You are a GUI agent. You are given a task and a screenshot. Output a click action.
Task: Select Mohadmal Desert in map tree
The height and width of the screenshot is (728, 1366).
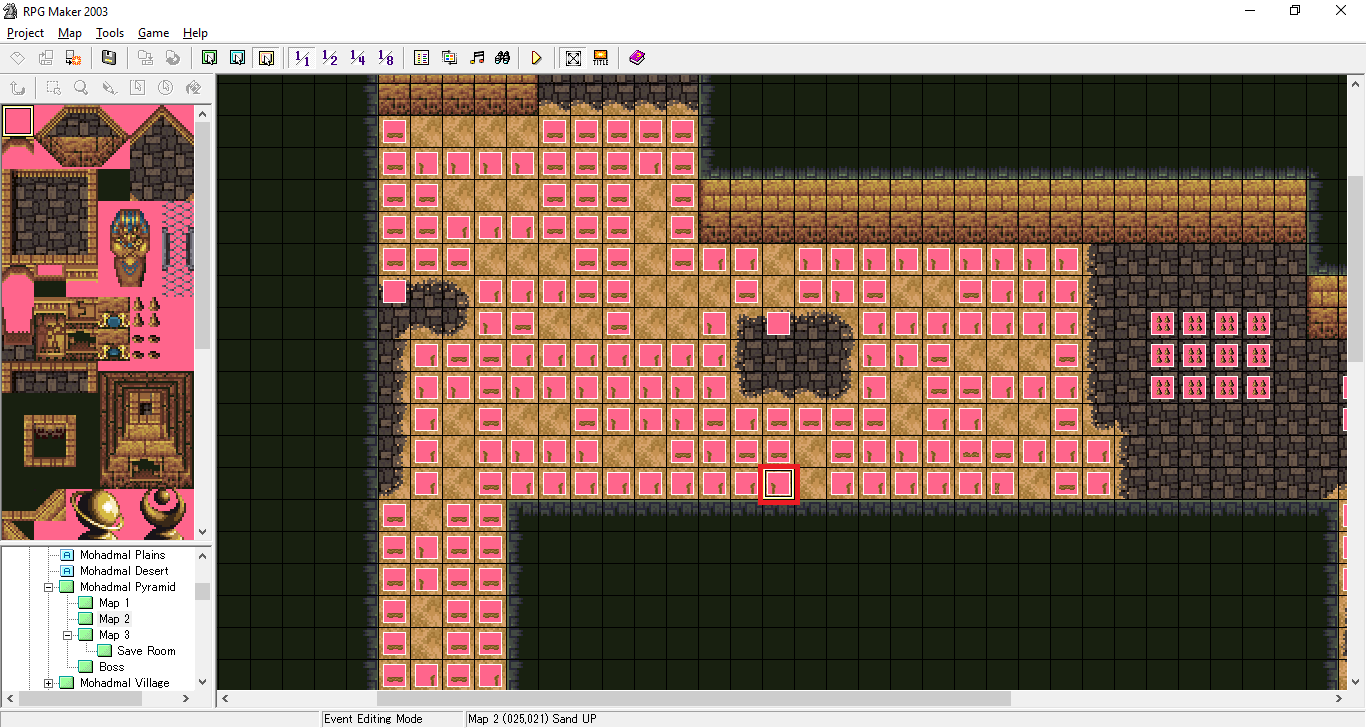124,571
